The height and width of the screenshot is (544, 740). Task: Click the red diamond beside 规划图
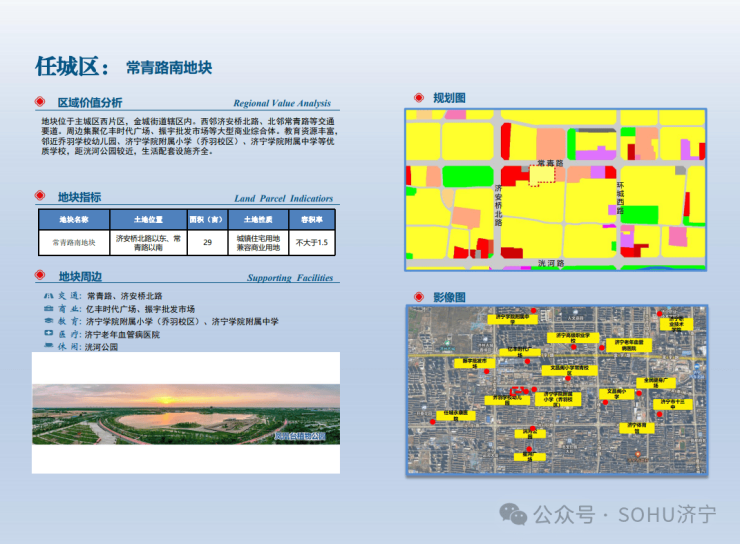click(419, 98)
